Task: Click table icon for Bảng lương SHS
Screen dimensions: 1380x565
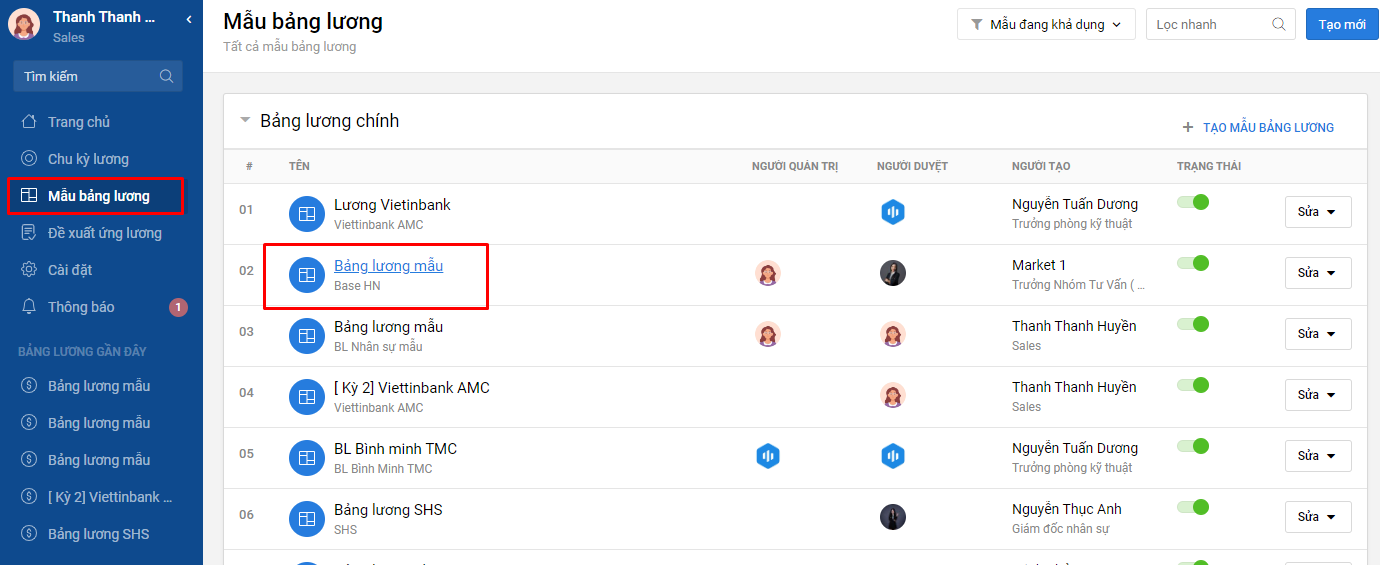Action: click(x=307, y=519)
